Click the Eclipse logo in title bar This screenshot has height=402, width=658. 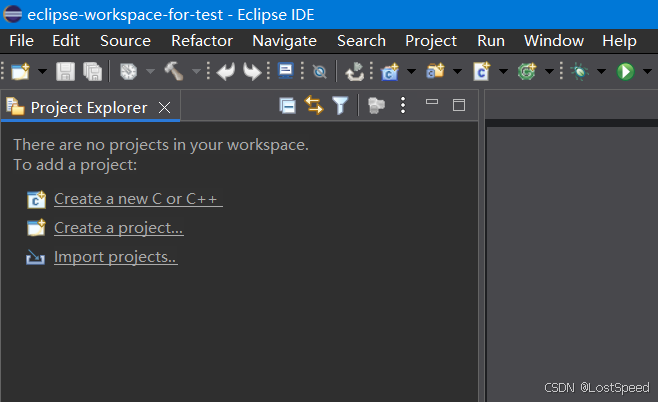pos(13,14)
